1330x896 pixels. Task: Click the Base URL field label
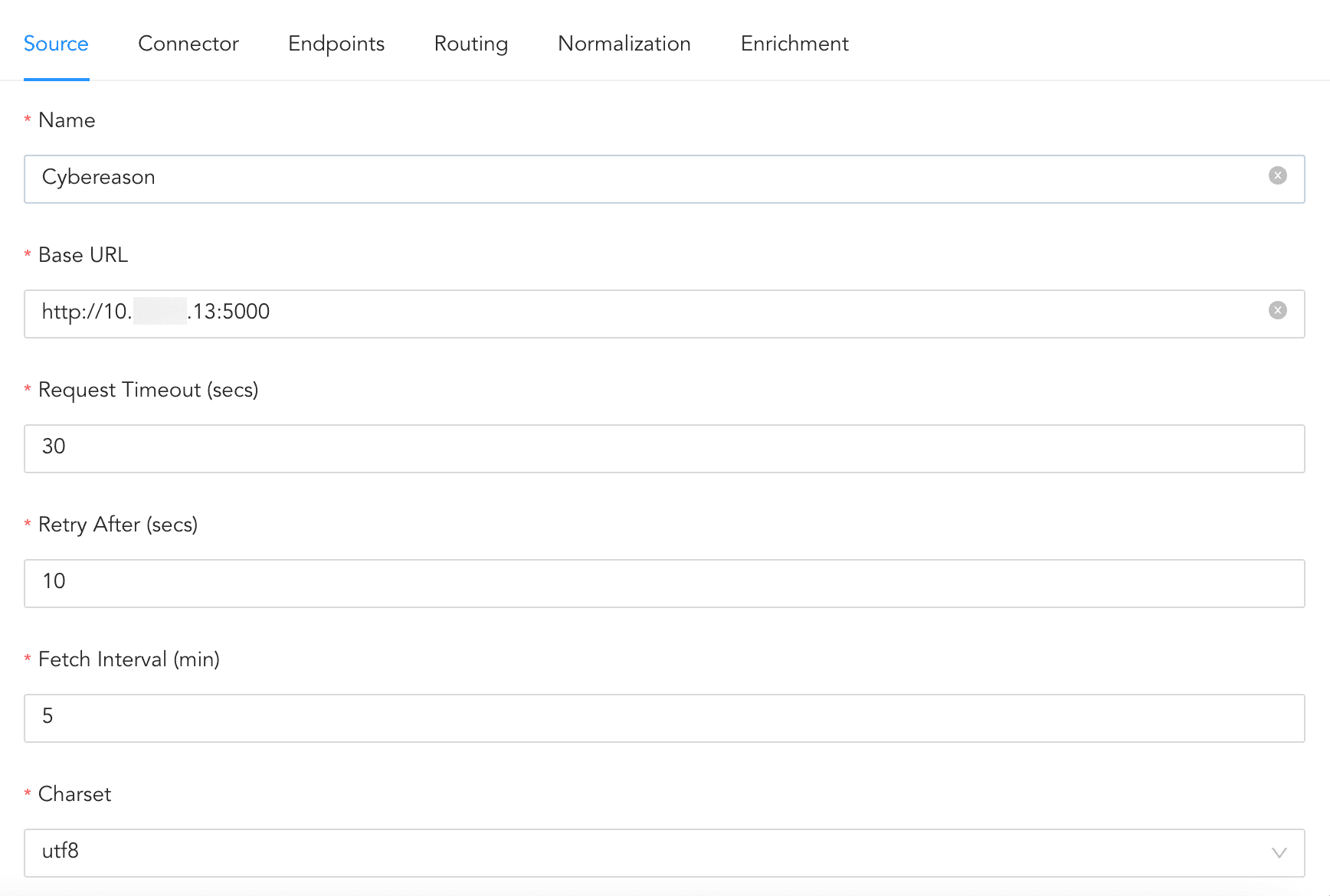[x=83, y=255]
